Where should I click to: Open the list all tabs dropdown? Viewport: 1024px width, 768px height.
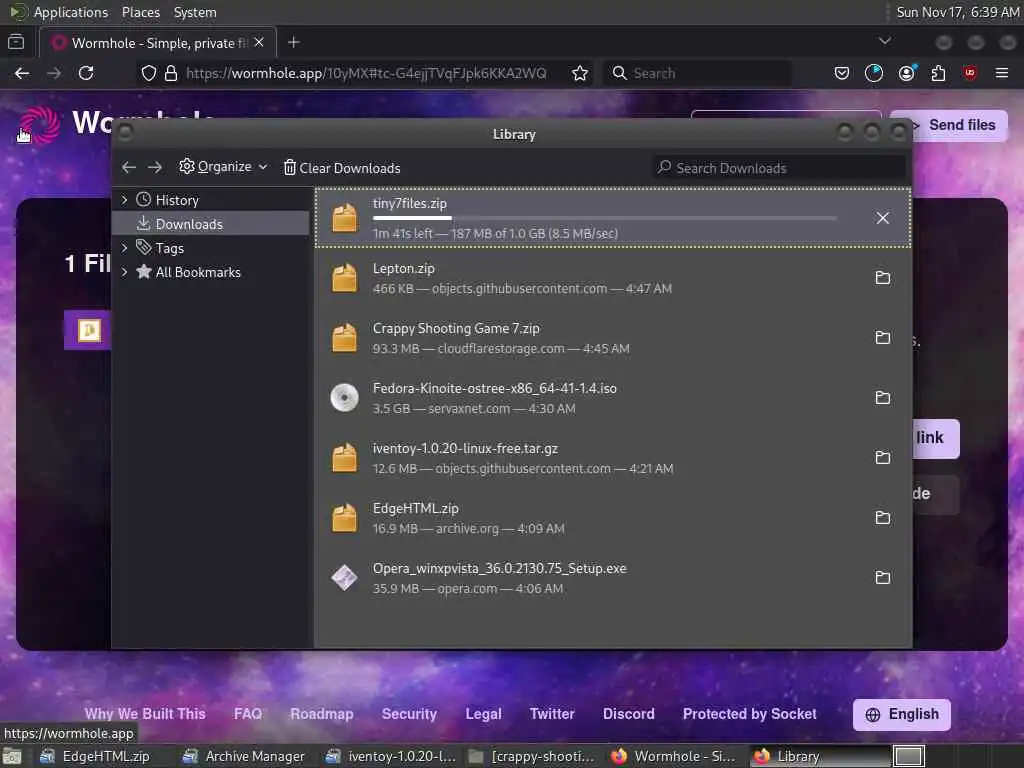point(885,41)
